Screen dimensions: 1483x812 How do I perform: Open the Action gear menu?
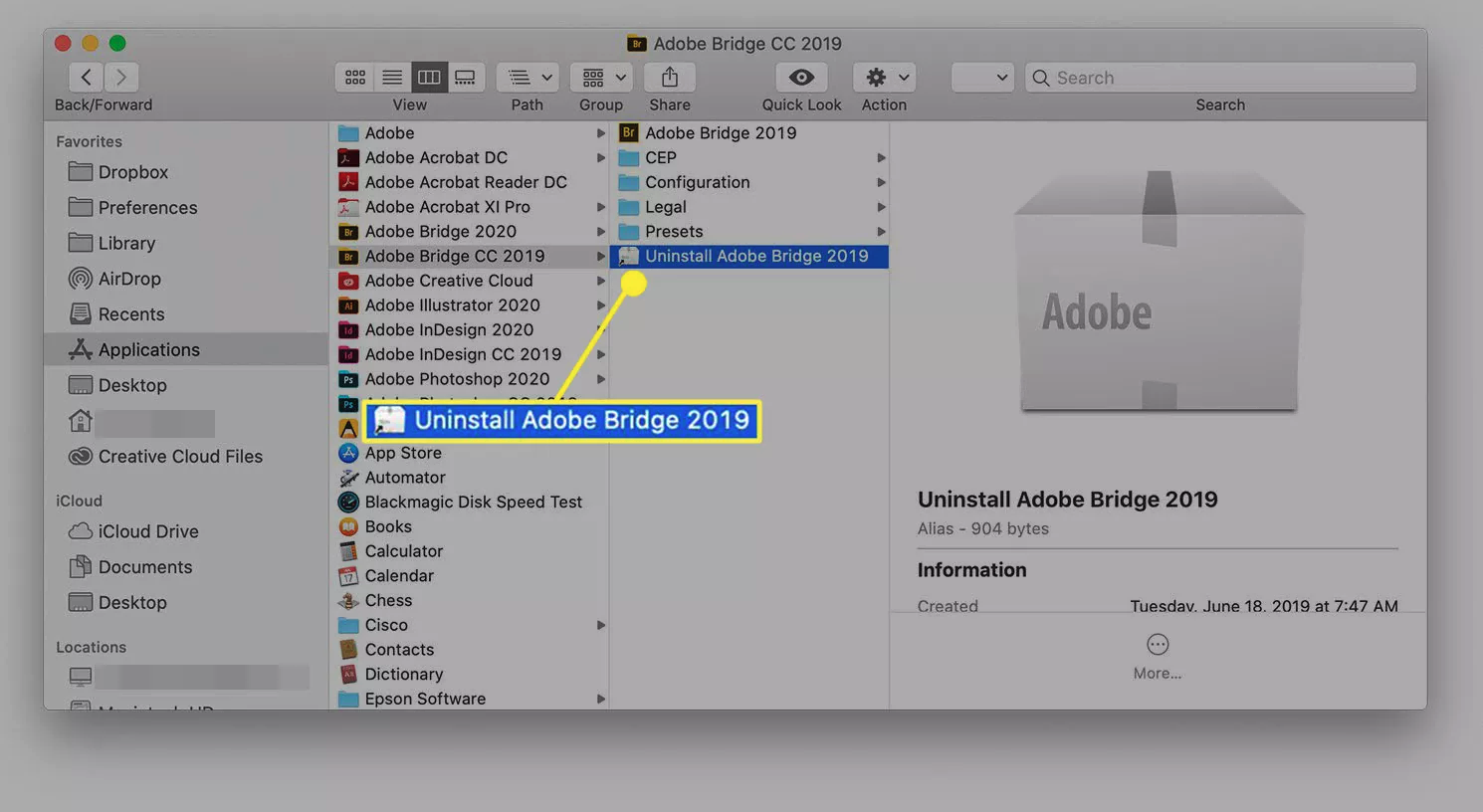click(x=884, y=77)
